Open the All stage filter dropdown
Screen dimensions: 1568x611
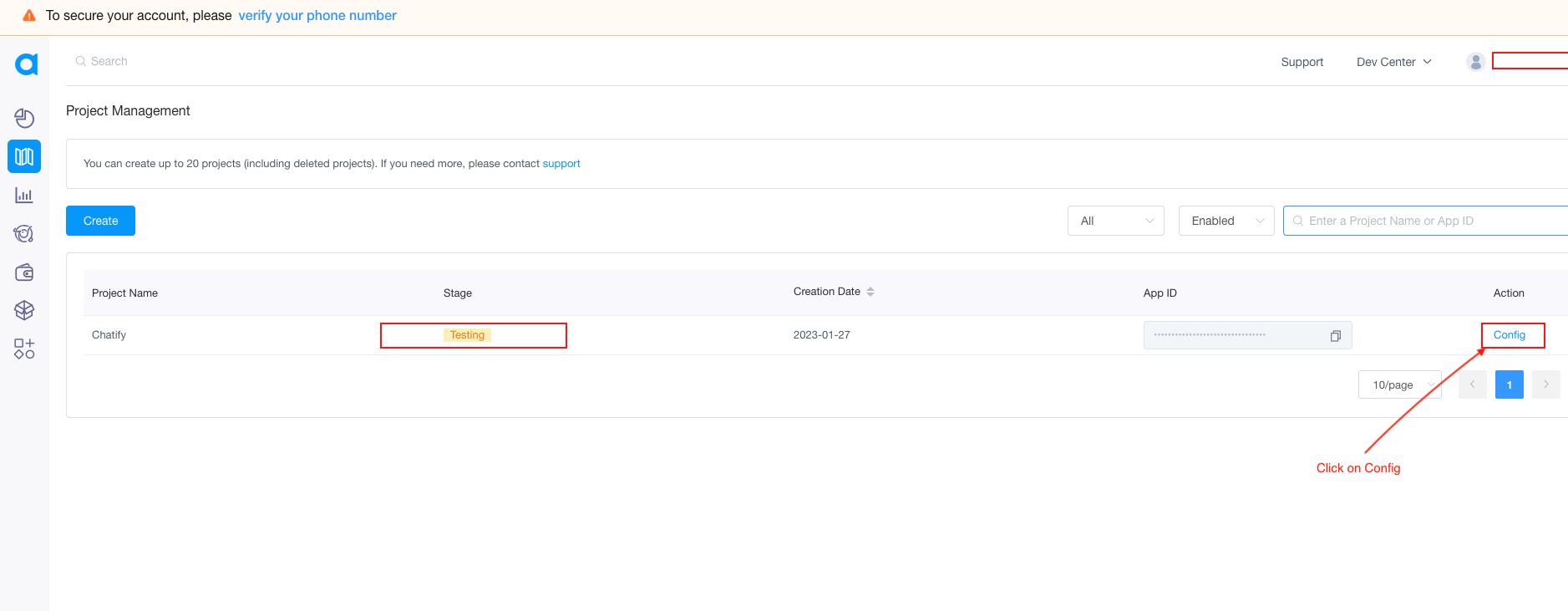pos(1115,221)
